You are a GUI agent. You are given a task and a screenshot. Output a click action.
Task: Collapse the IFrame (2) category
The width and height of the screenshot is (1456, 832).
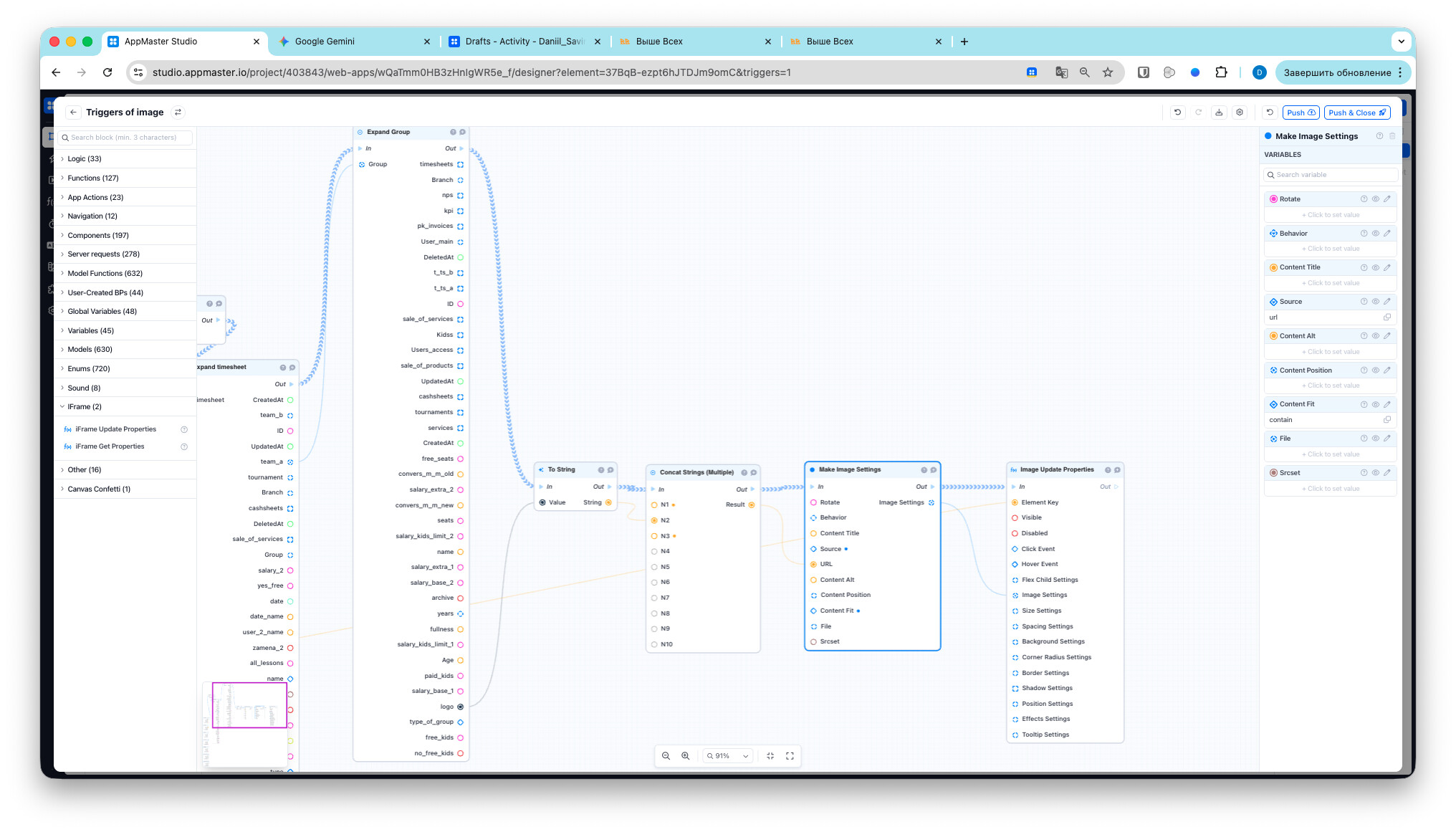click(85, 406)
